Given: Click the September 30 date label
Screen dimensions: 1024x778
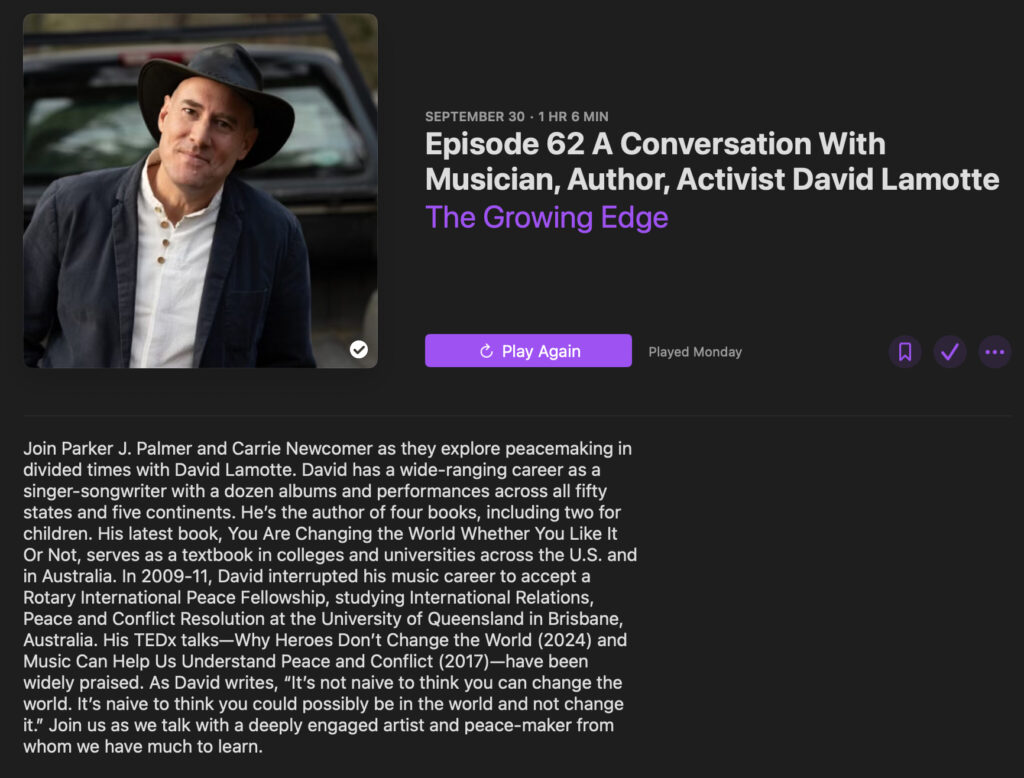Looking at the screenshot, I should coord(475,116).
